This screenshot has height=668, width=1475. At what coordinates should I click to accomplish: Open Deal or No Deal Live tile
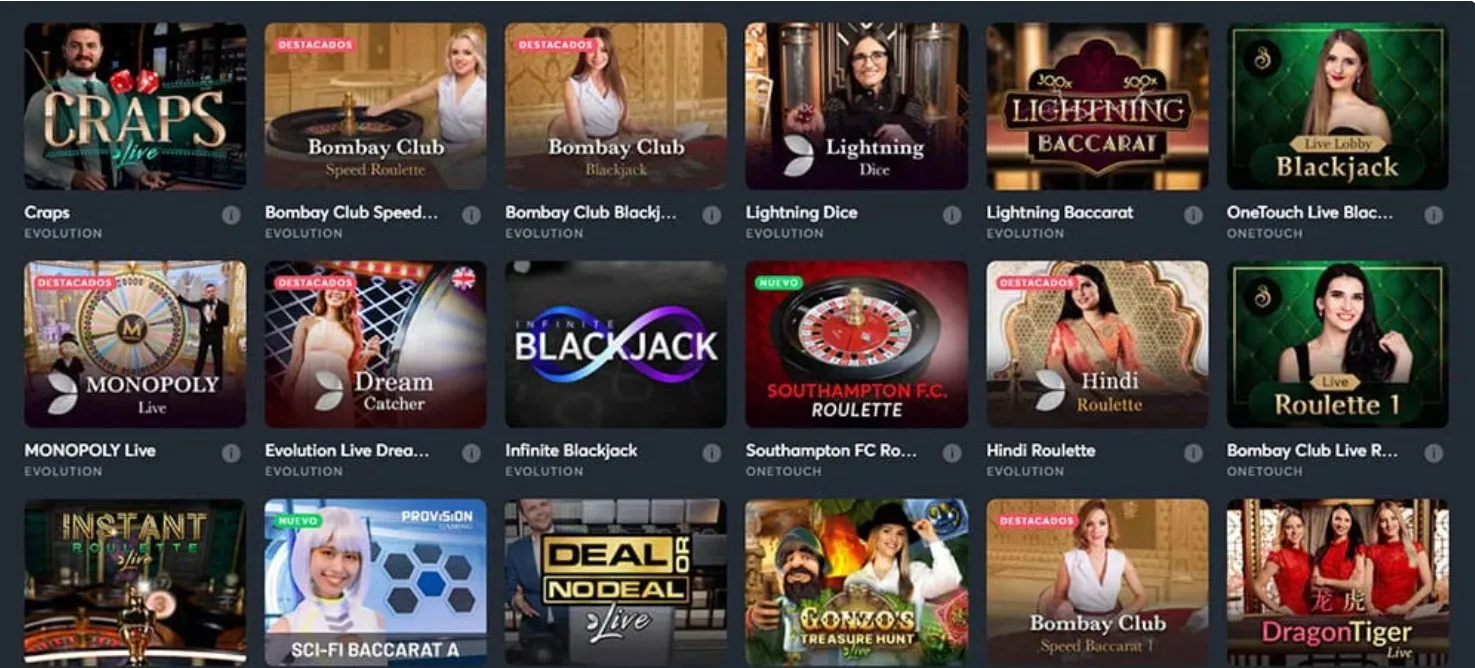[x=616, y=583]
